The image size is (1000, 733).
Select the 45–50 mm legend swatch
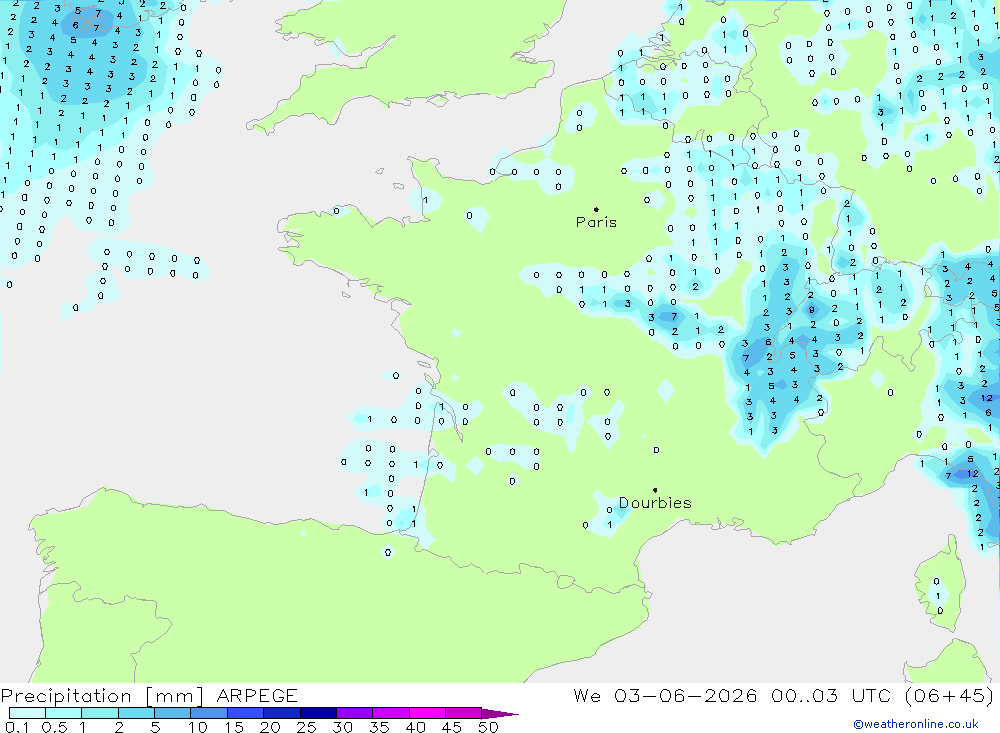point(463,713)
